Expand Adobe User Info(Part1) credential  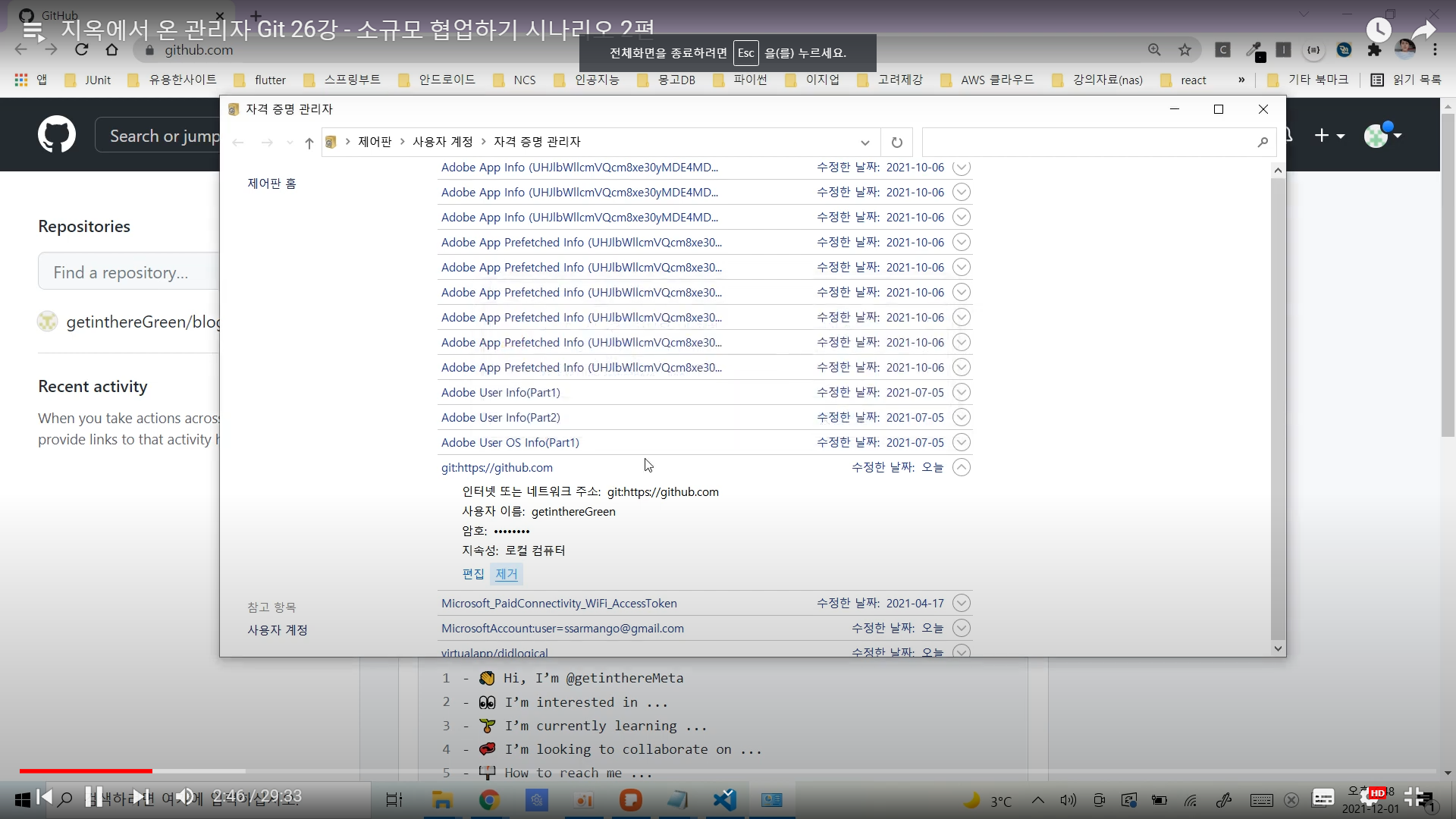coord(961,392)
